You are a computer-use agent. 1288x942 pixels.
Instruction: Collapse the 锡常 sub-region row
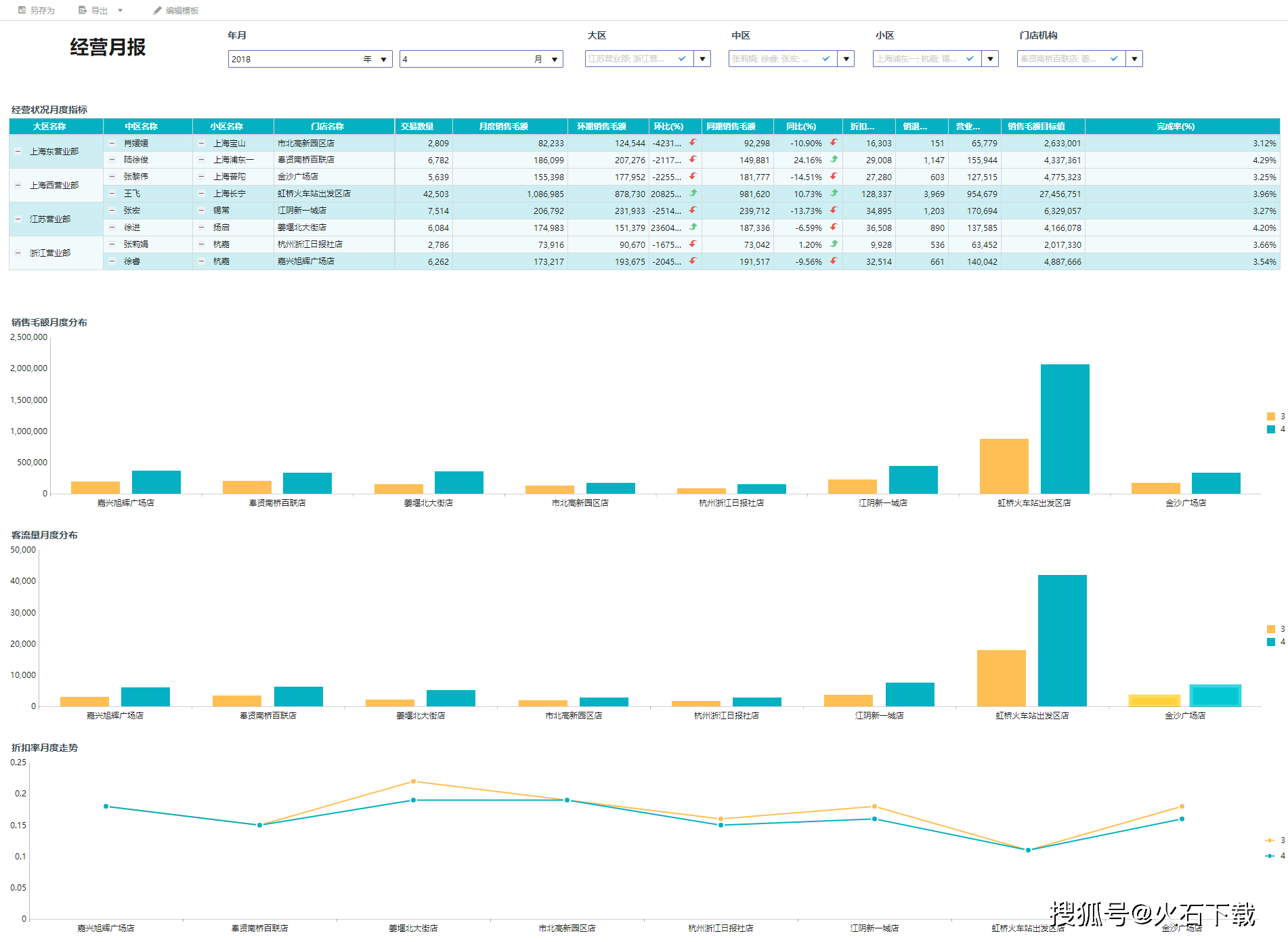[x=202, y=211]
